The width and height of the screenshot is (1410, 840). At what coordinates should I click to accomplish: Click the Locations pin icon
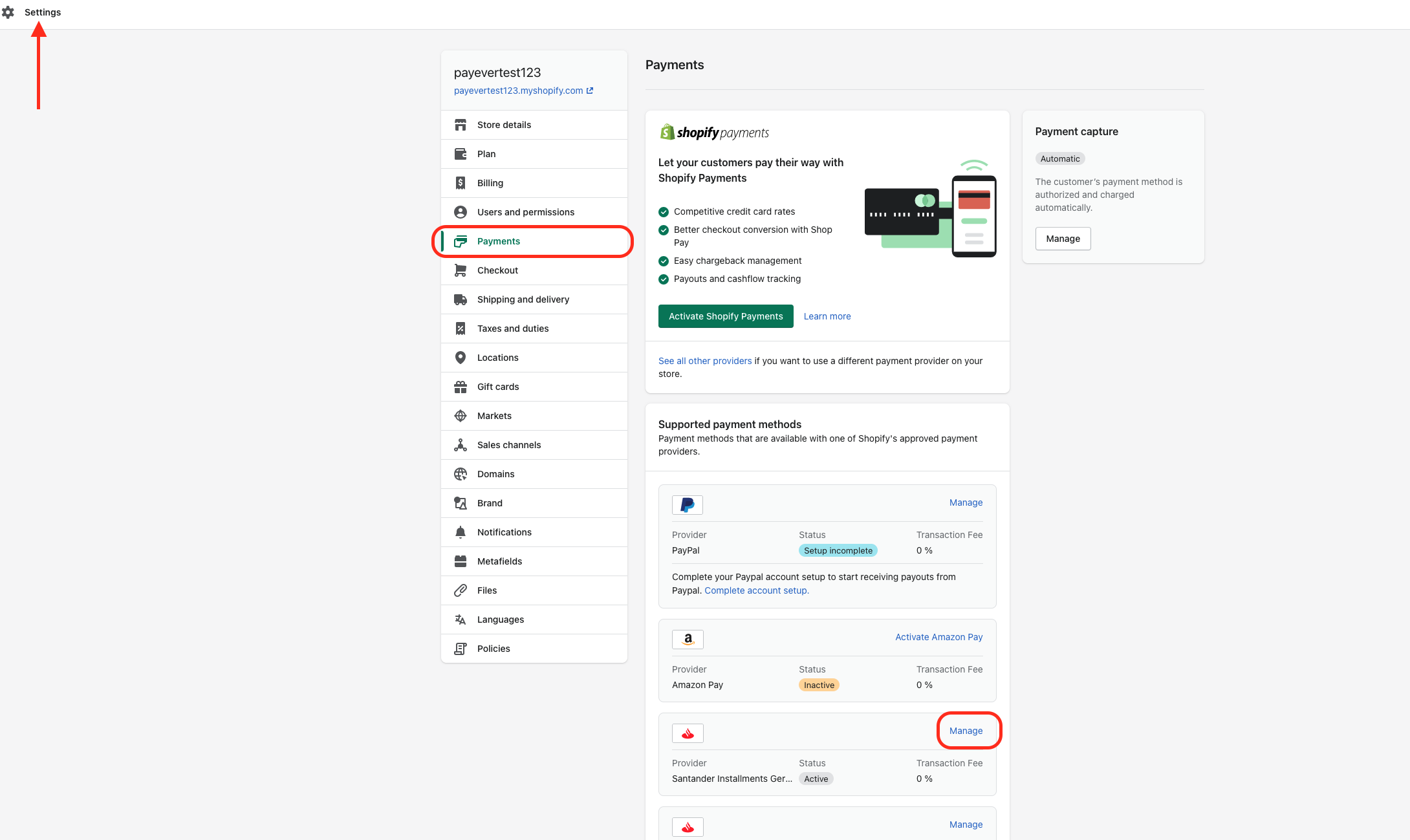[461, 358]
